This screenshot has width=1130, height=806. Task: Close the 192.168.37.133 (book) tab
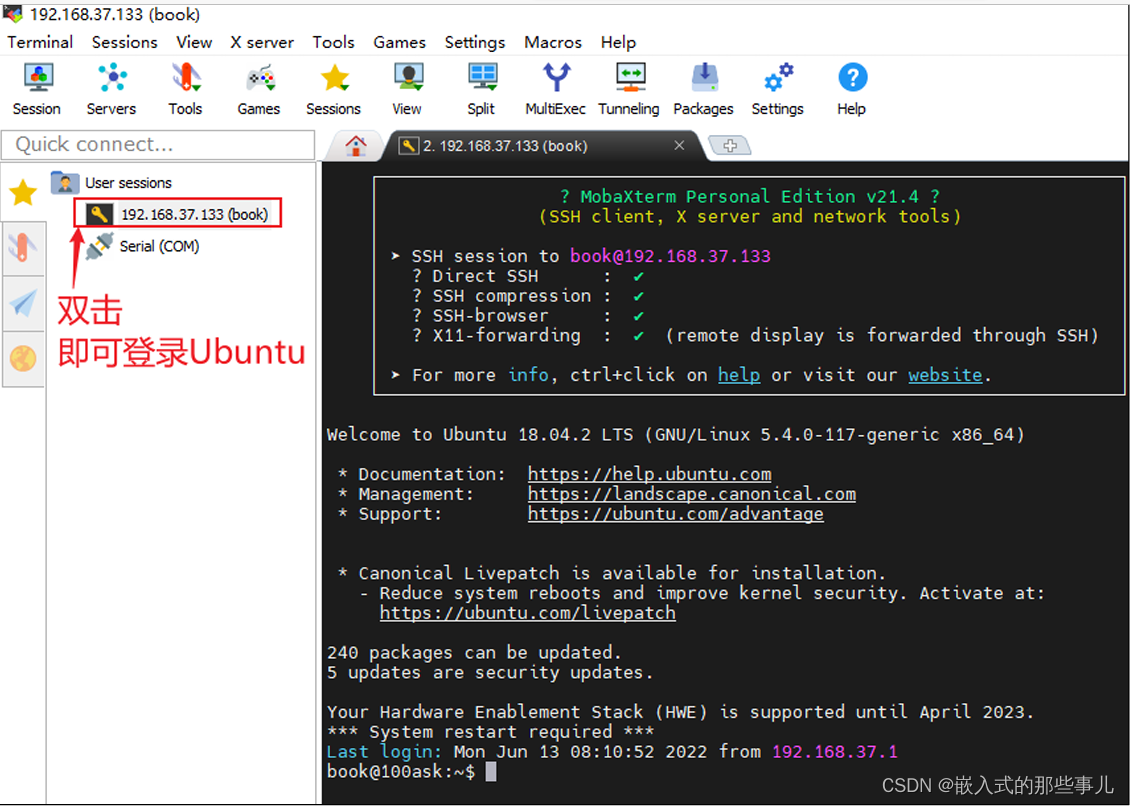click(679, 146)
